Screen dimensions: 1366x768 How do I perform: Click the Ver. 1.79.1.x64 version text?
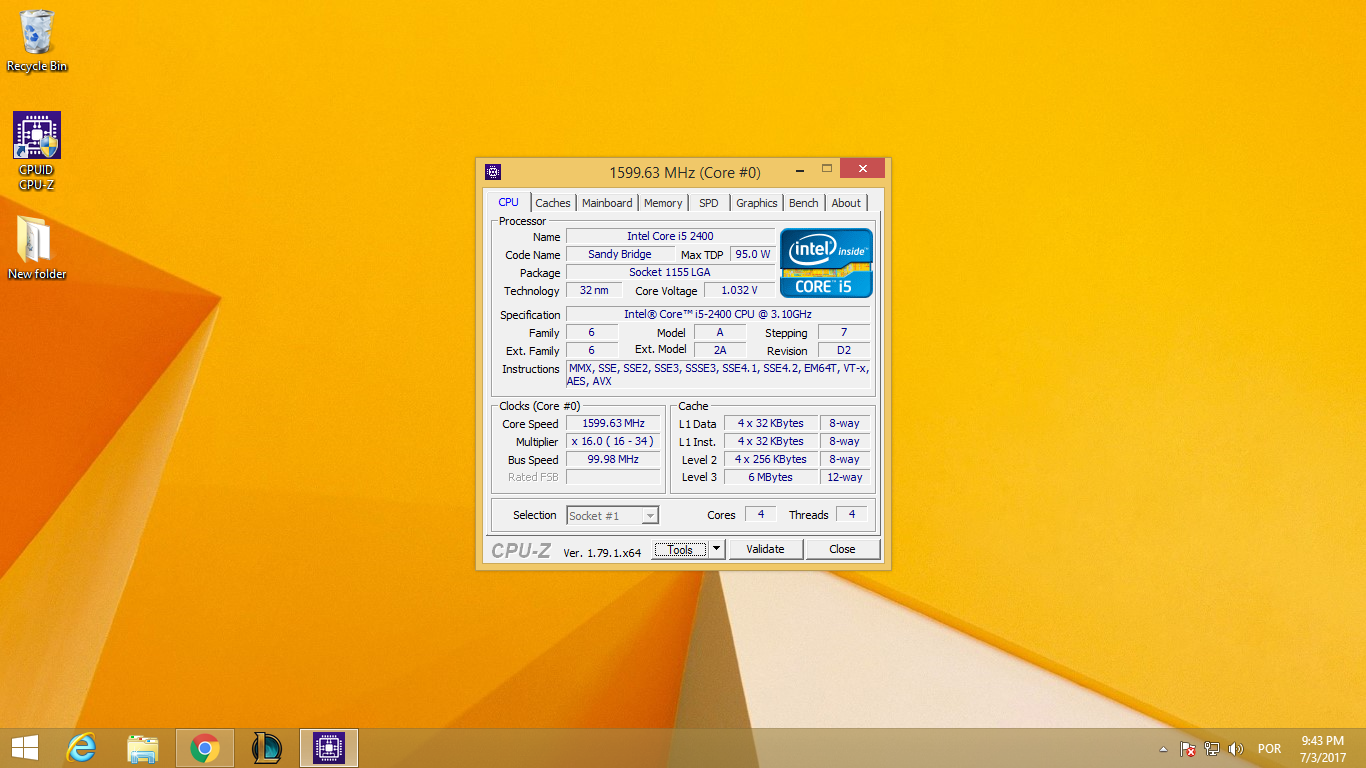(602, 552)
